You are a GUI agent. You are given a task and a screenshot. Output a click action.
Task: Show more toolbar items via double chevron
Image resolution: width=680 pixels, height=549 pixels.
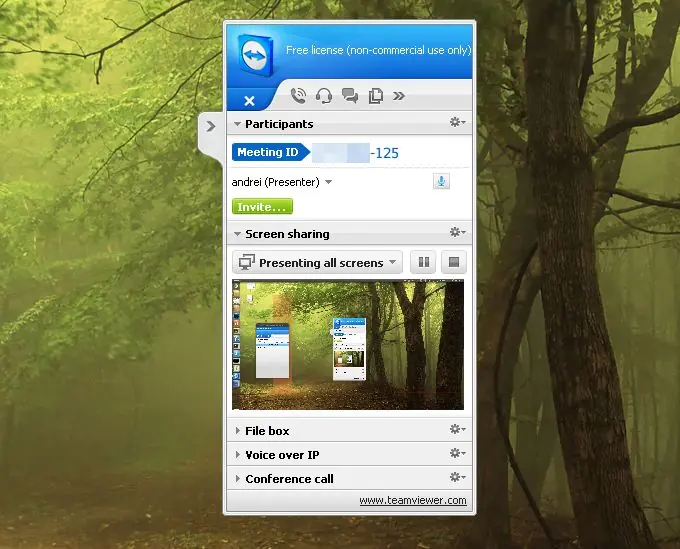click(399, 96)
